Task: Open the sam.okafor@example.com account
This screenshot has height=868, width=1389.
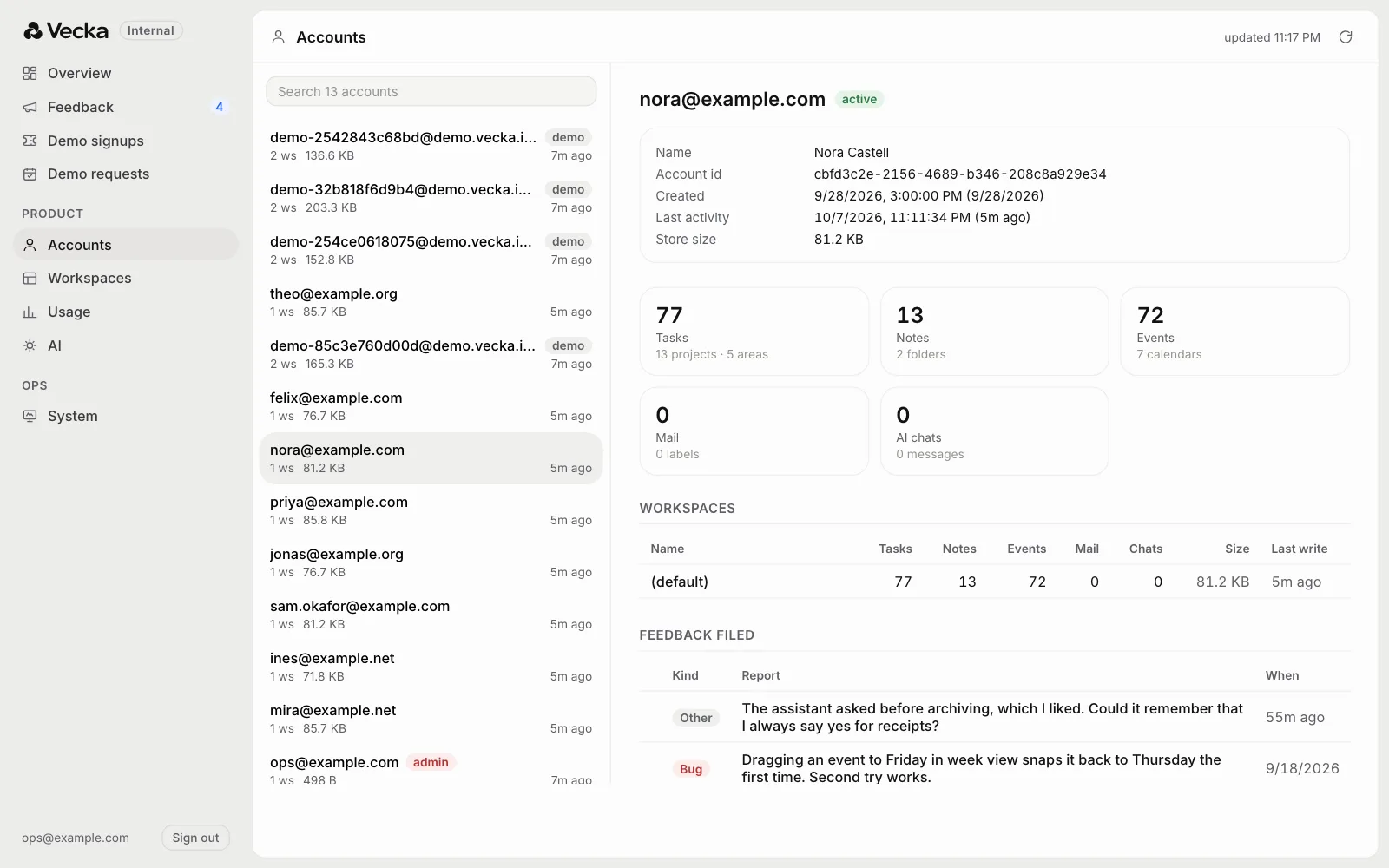Action: point(431,615)
